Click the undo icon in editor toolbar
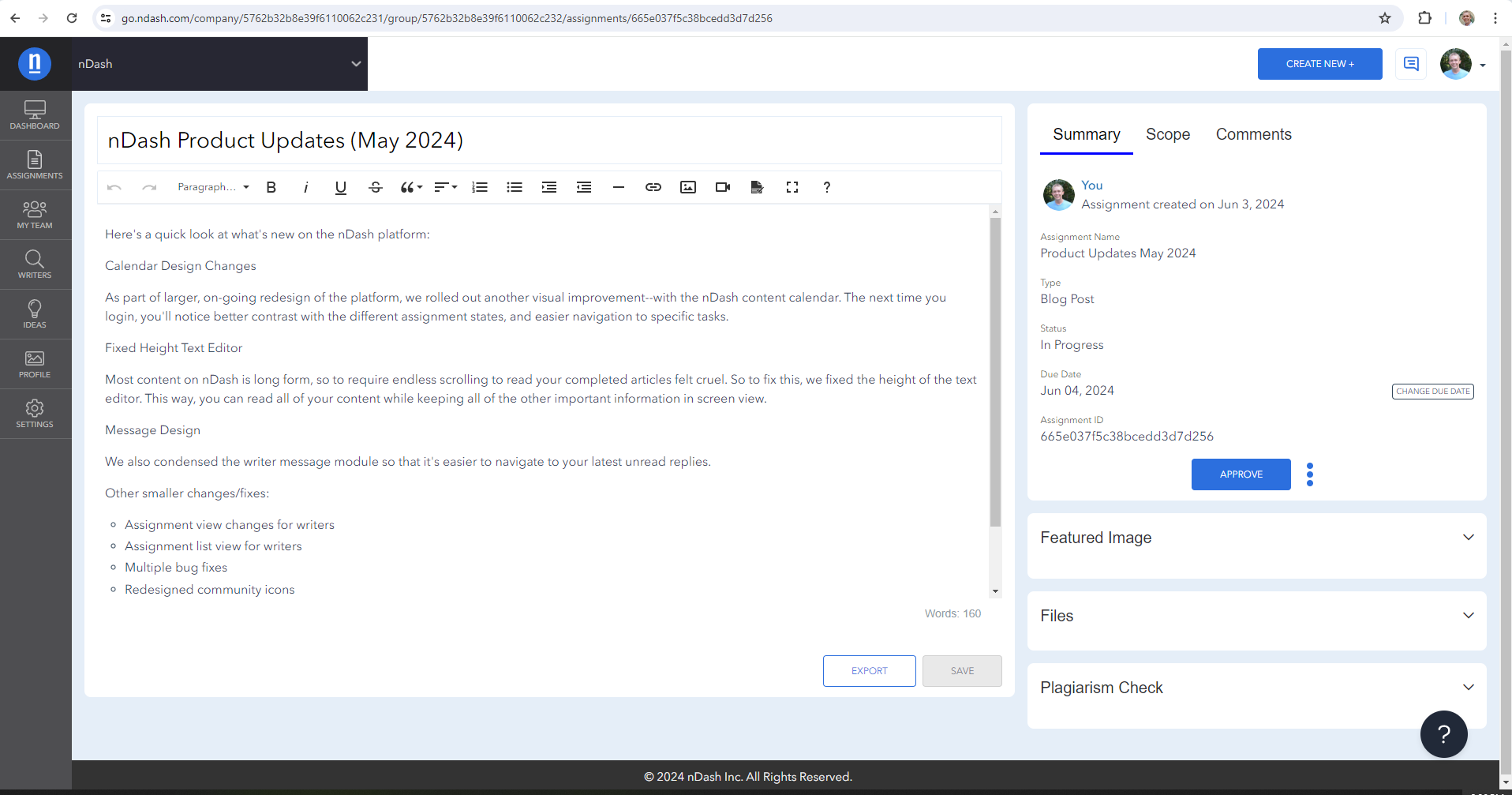The image size is (1512, 795). (114, 187)
